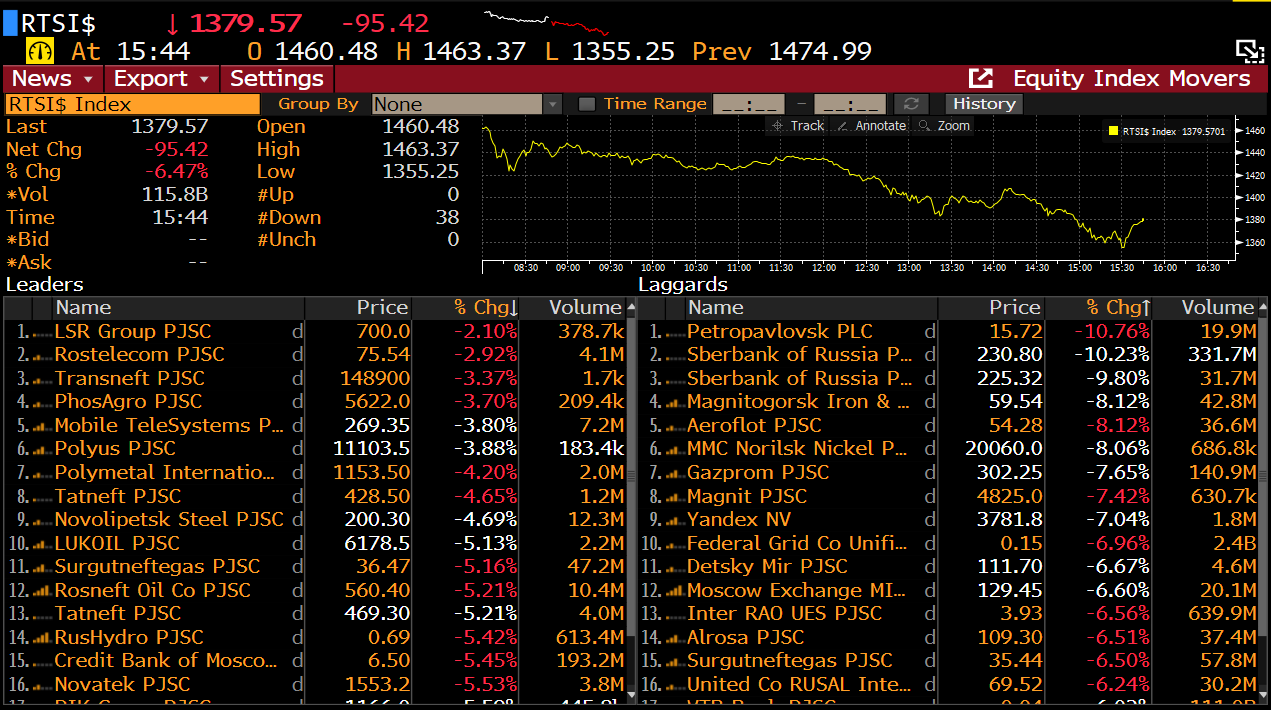Click the mini chart icon beside Rostelecom PJSC
The width and height of the screenshot is (1271, 710).
42,355
